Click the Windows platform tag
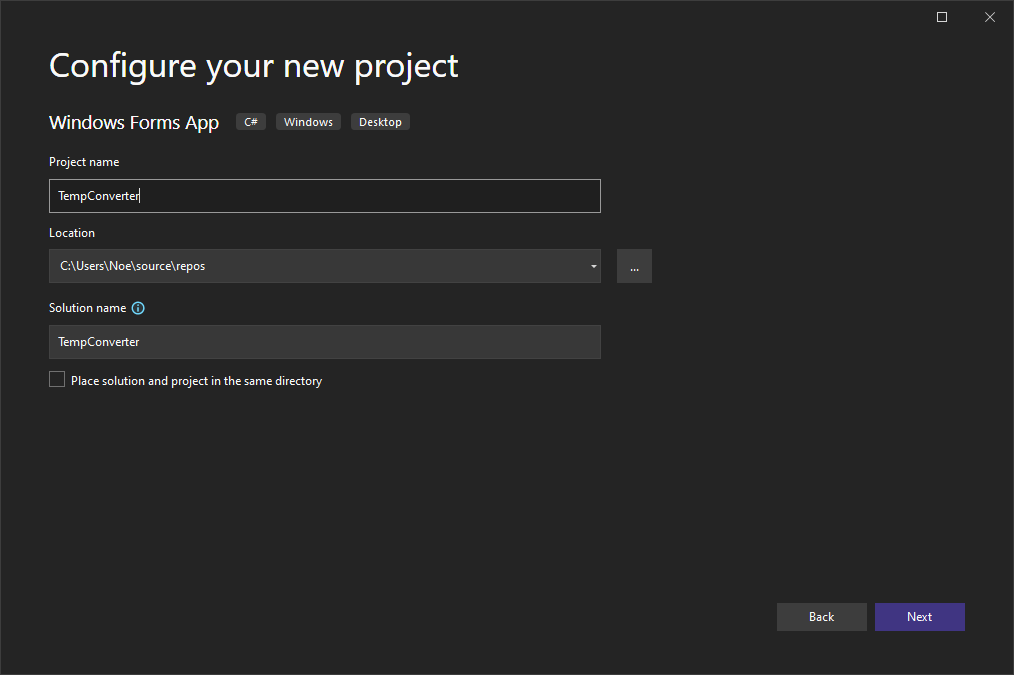Viewport: 1014px width, 675px height. pos(308,122)
